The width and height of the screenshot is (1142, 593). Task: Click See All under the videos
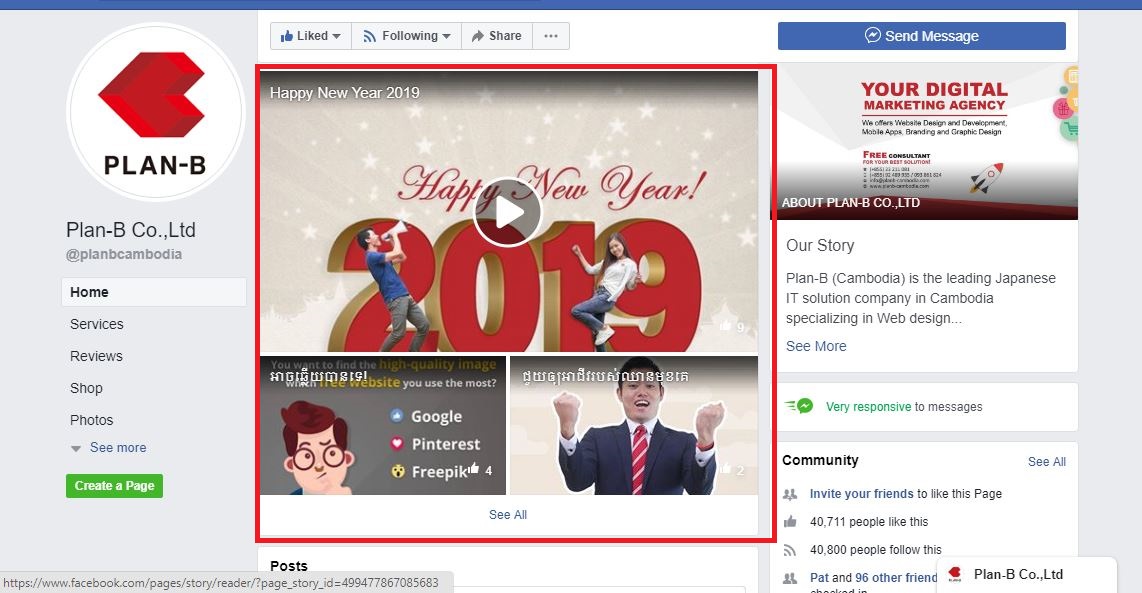coord(508,515)
